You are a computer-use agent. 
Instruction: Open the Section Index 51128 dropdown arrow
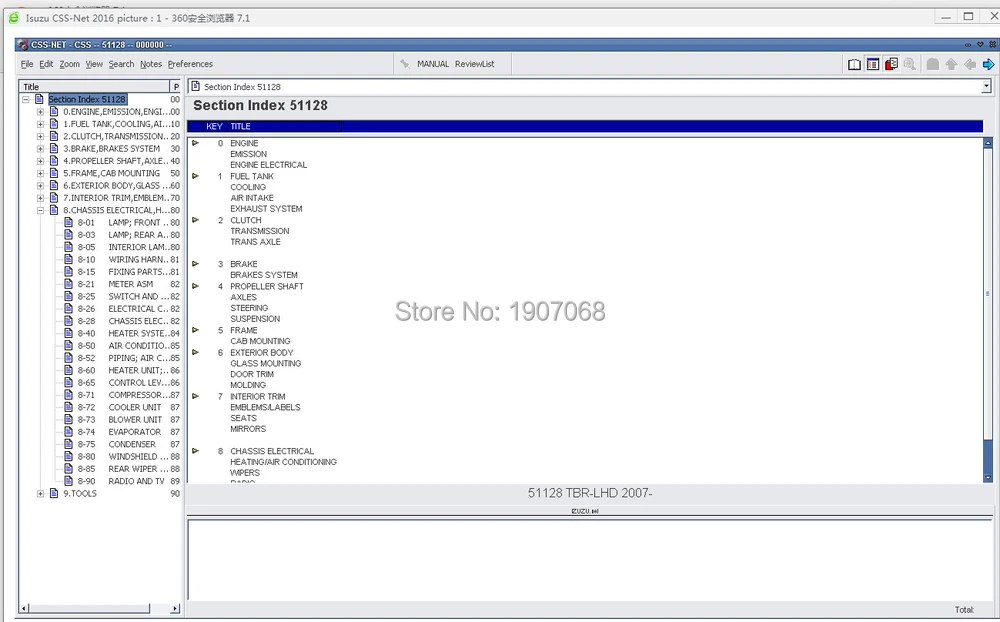point(986,86)
